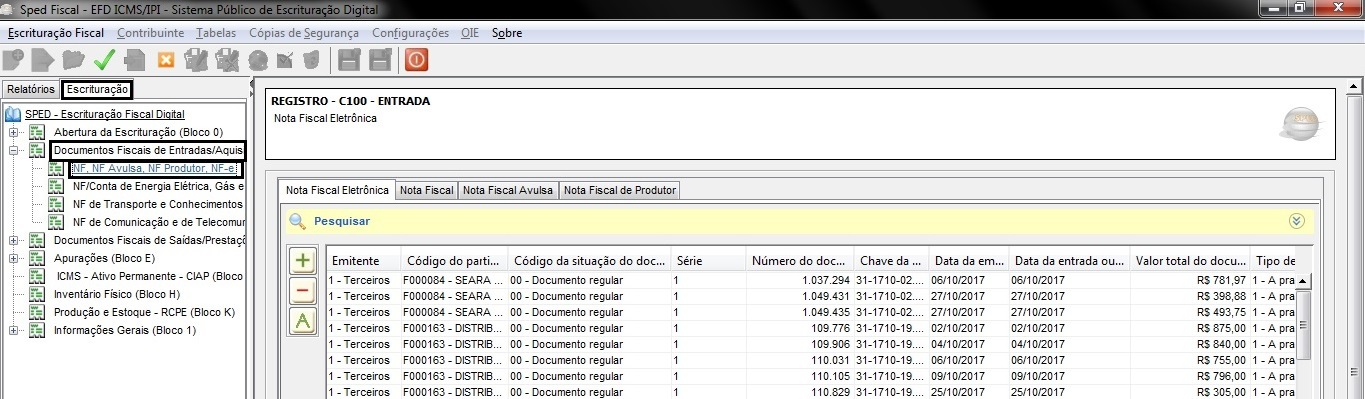Click the new-file toolbar icon with plus
Screen dimensions: 1365x399
point(13,60)
